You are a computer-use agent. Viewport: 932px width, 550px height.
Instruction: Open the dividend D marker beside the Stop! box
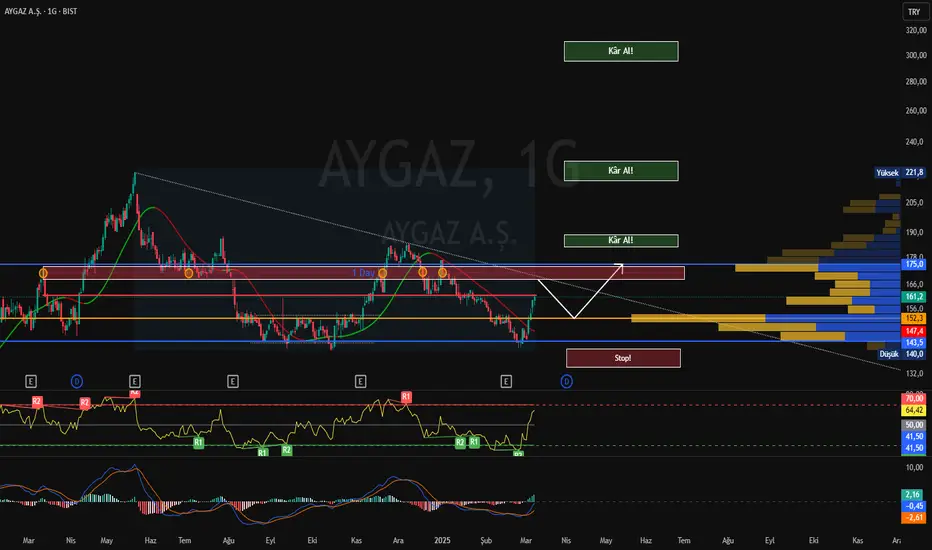(x=566, y=381)
